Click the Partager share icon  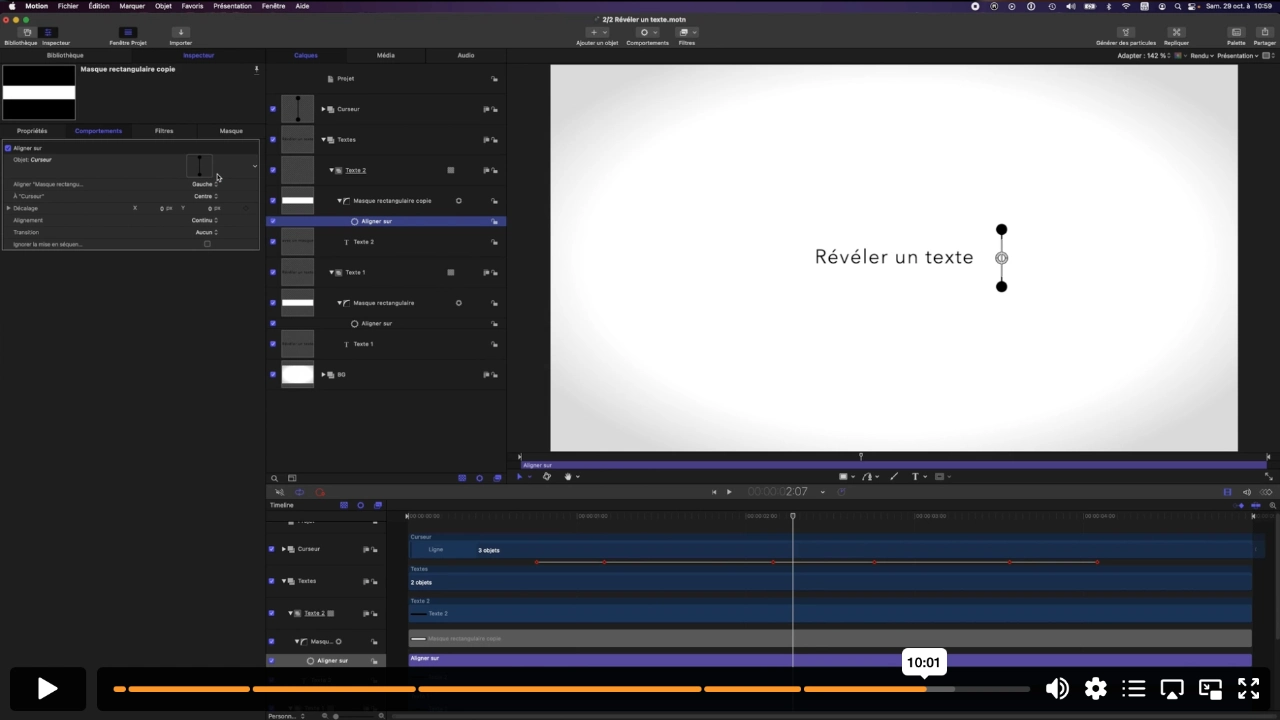pyautogui.click(x=1265, y=32)
